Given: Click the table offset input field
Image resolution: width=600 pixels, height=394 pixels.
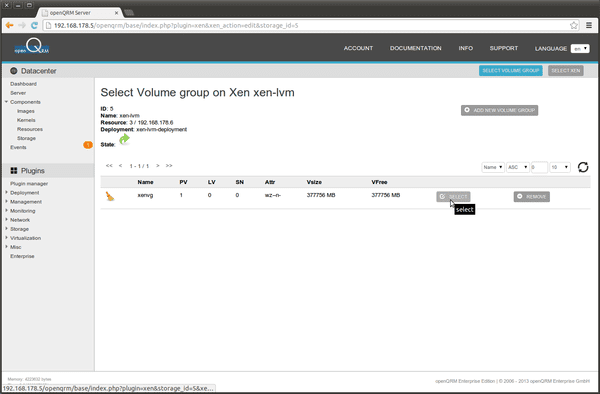Looking at the screenshot, I should tap(539, 167).
